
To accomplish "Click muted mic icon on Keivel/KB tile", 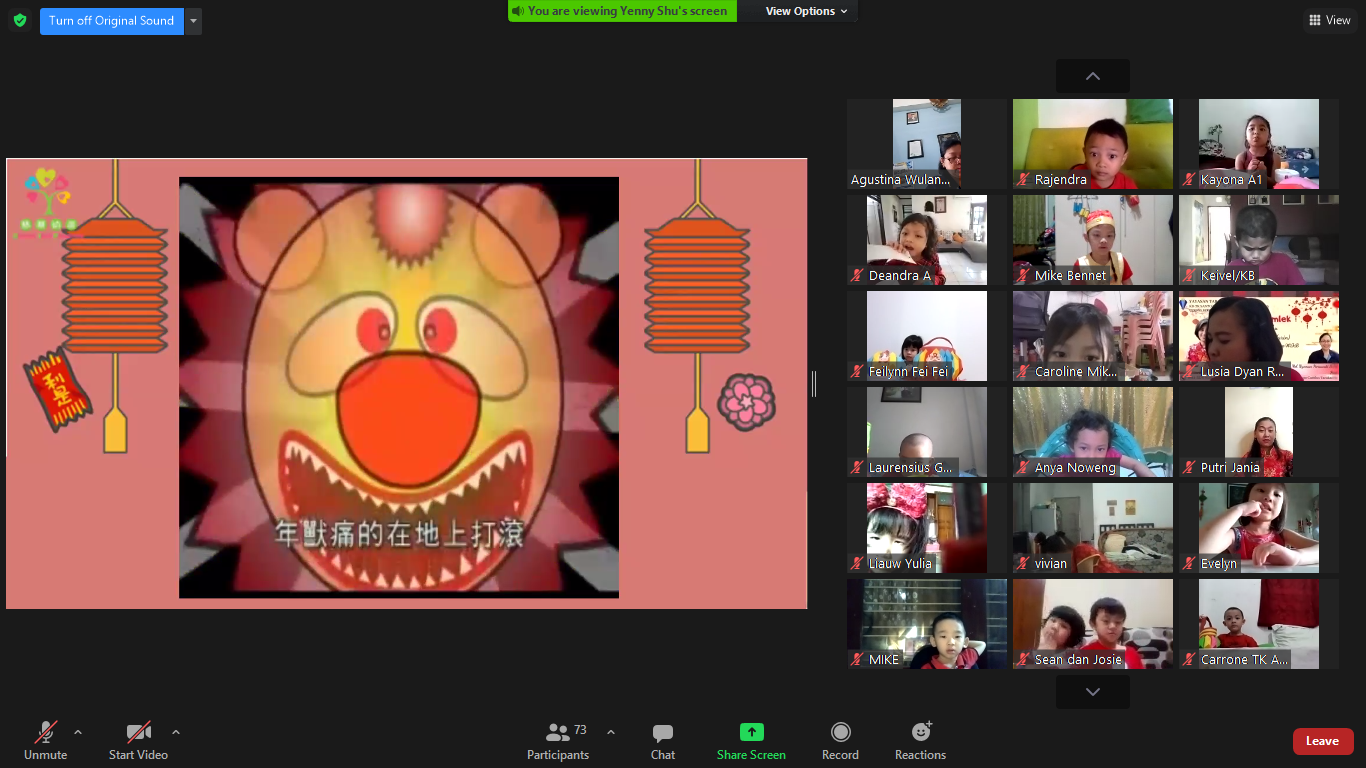I will (x=1190, y=276).
